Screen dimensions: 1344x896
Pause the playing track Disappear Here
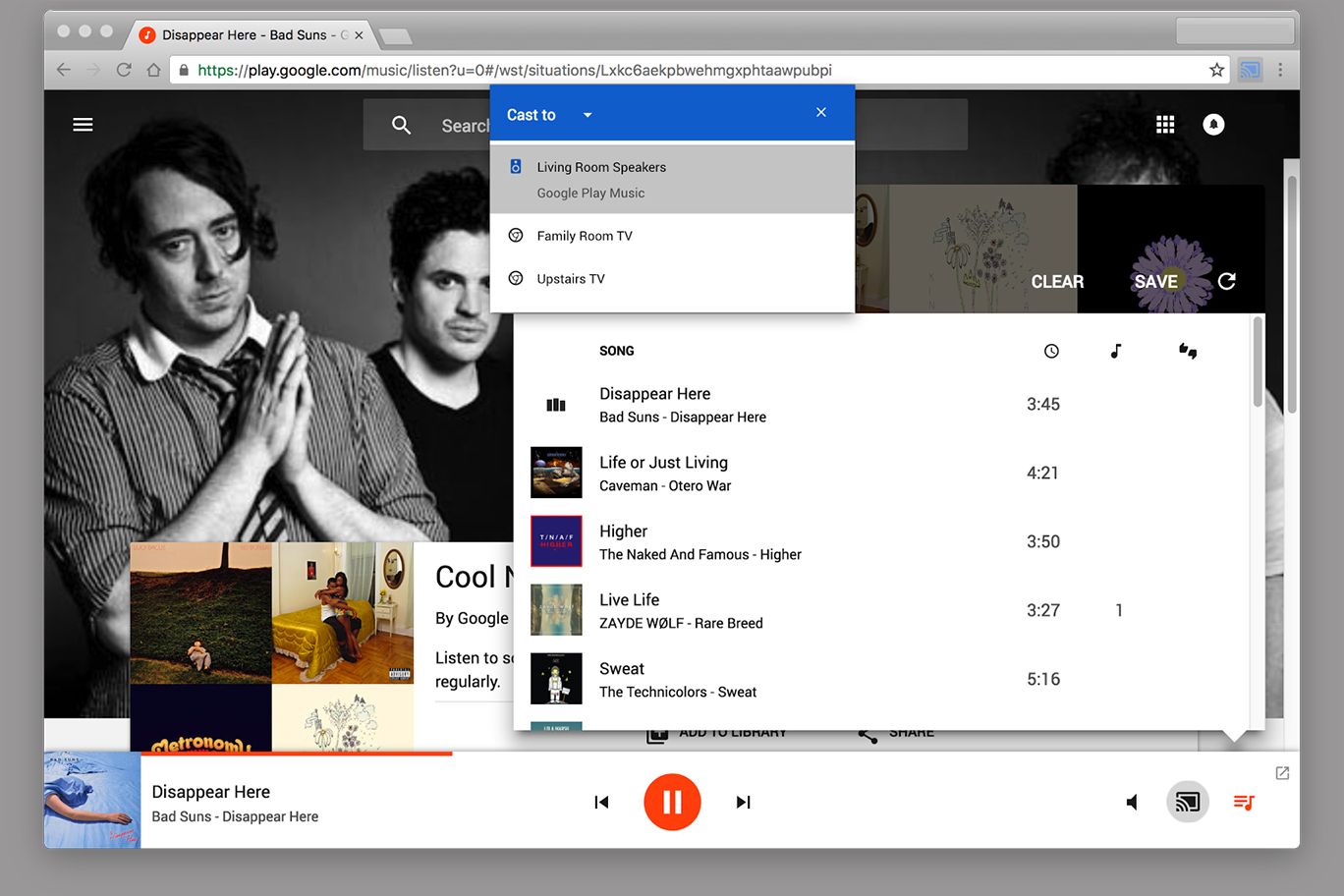point(672,802)
